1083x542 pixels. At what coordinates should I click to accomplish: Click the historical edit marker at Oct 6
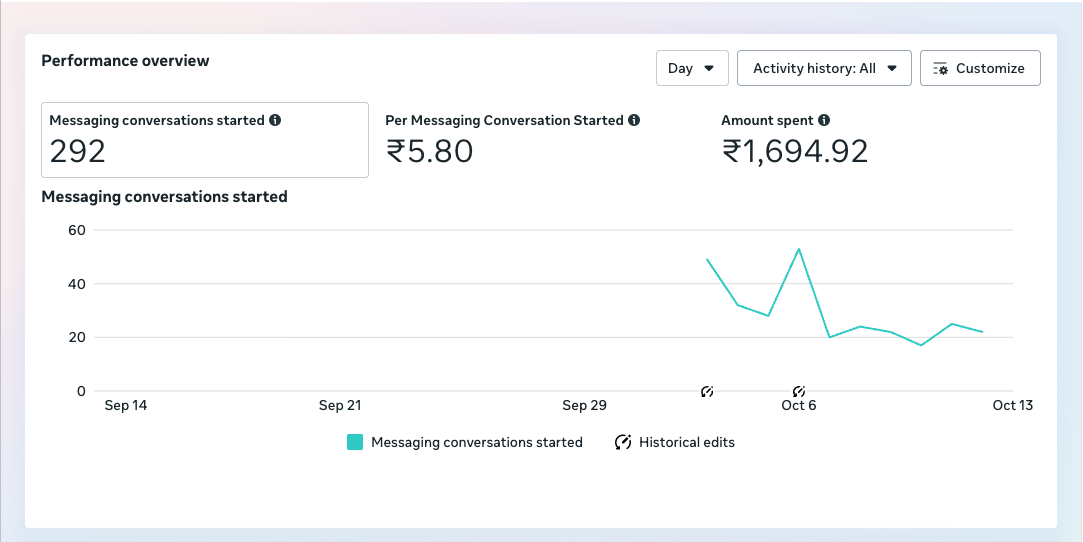pos(799,391)
